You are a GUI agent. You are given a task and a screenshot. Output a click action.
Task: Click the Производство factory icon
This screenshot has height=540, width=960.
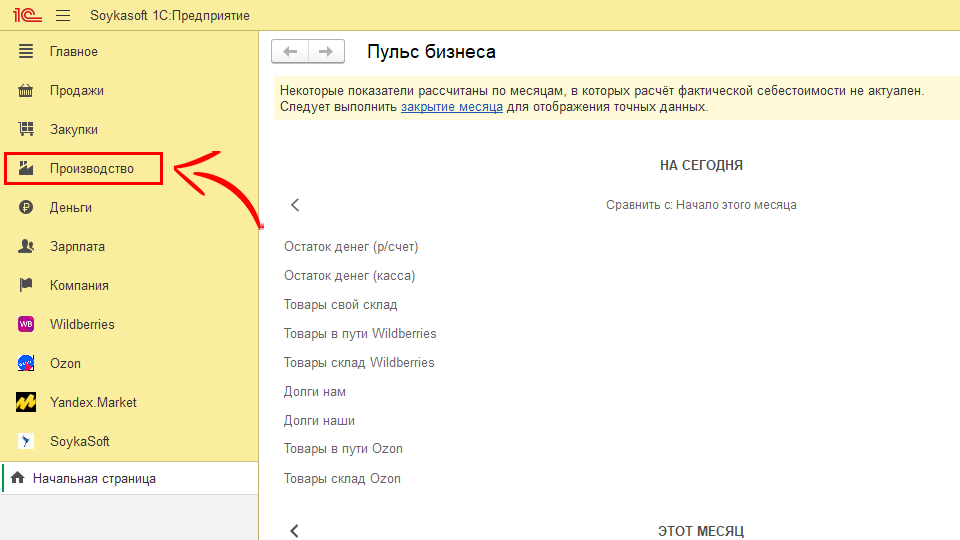pos(27,168)
